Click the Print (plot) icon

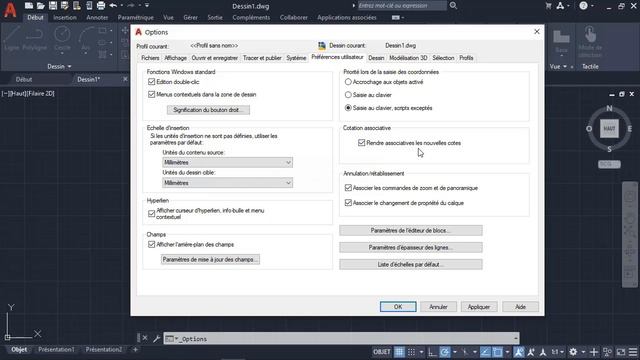[101, 6]
